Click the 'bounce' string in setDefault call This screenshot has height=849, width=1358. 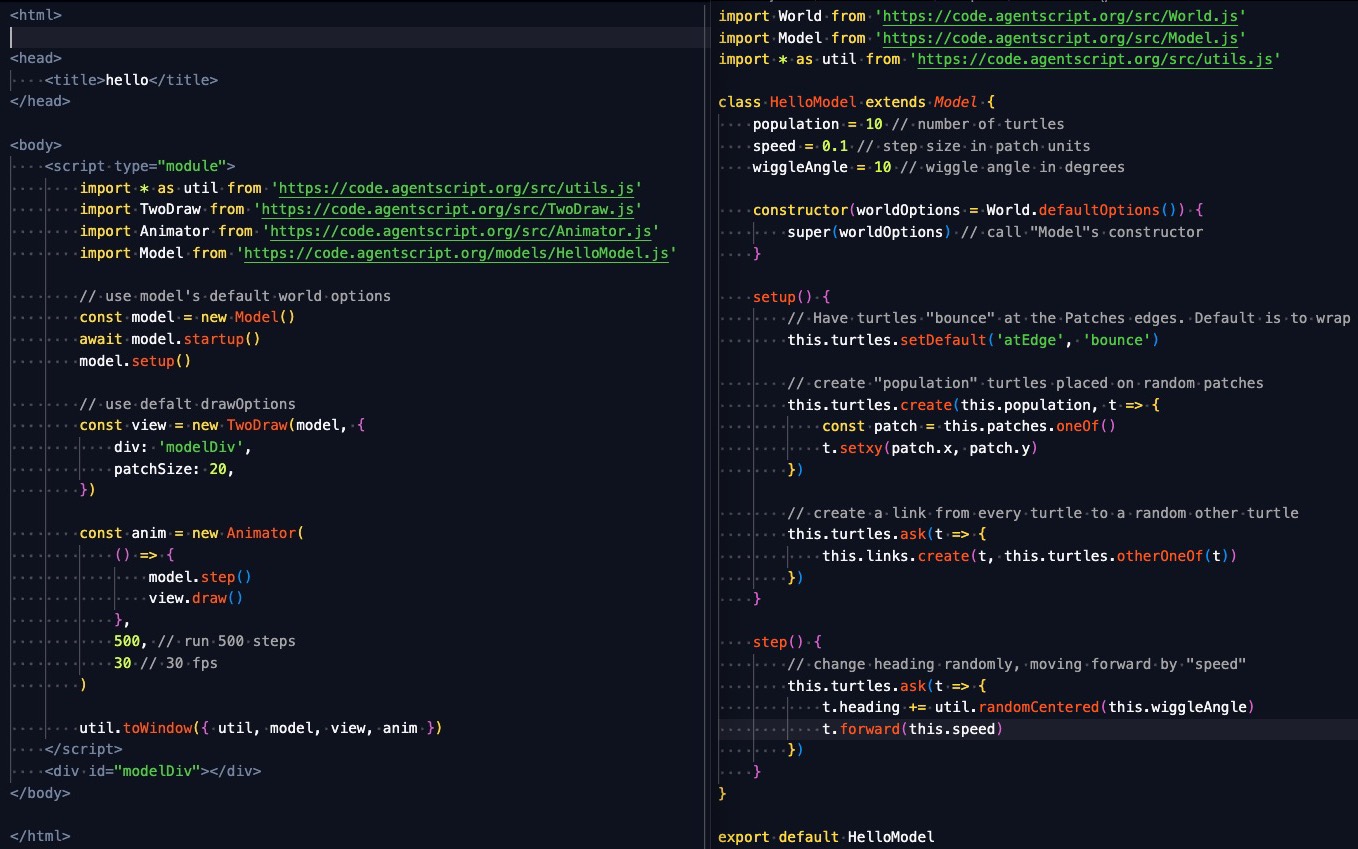(1120, 340)
